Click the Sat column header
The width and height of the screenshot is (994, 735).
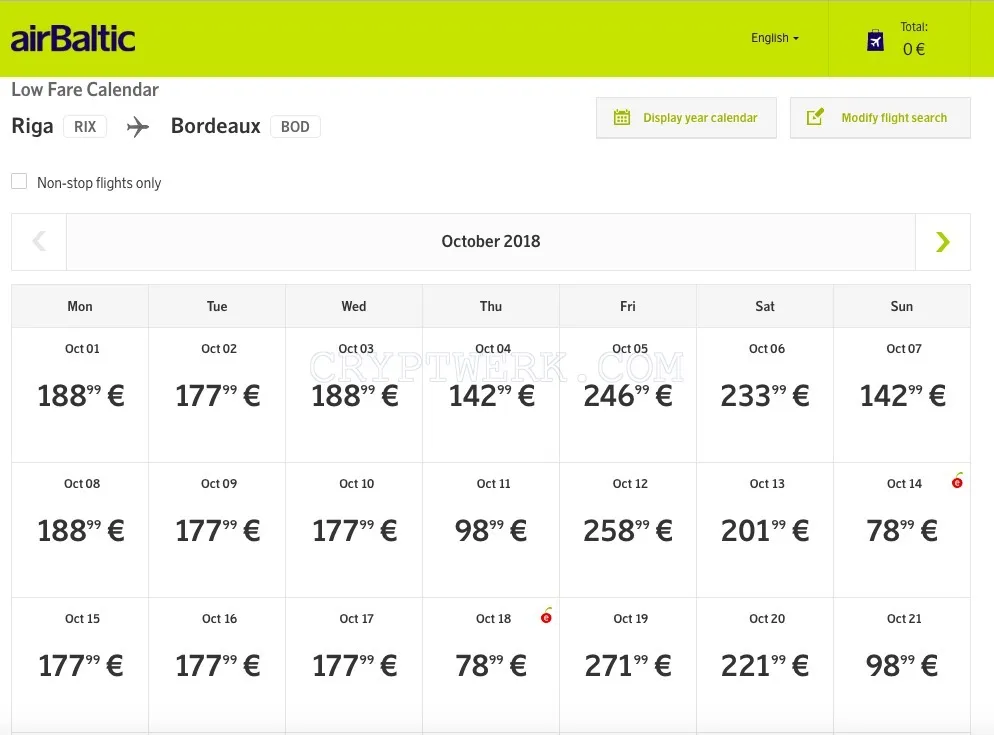[x=765, y=306]
